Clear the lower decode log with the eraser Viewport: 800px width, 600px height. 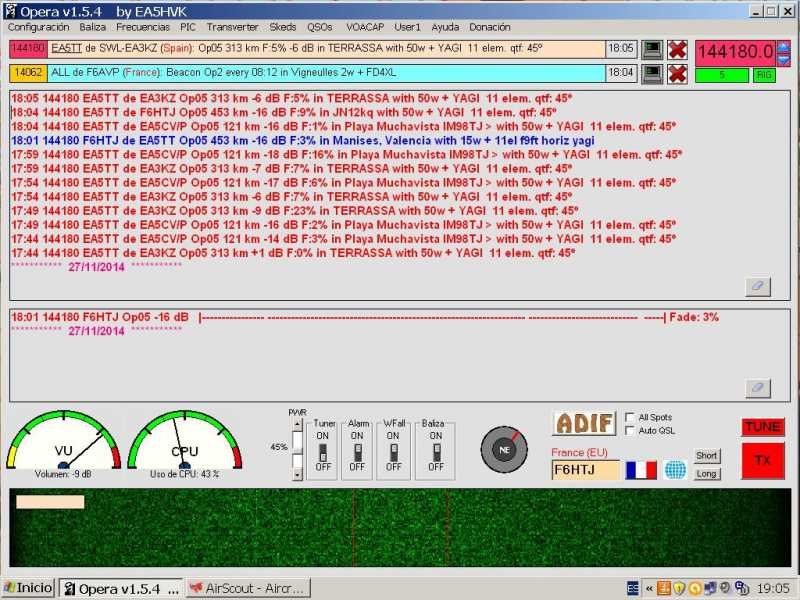(758, 388)
